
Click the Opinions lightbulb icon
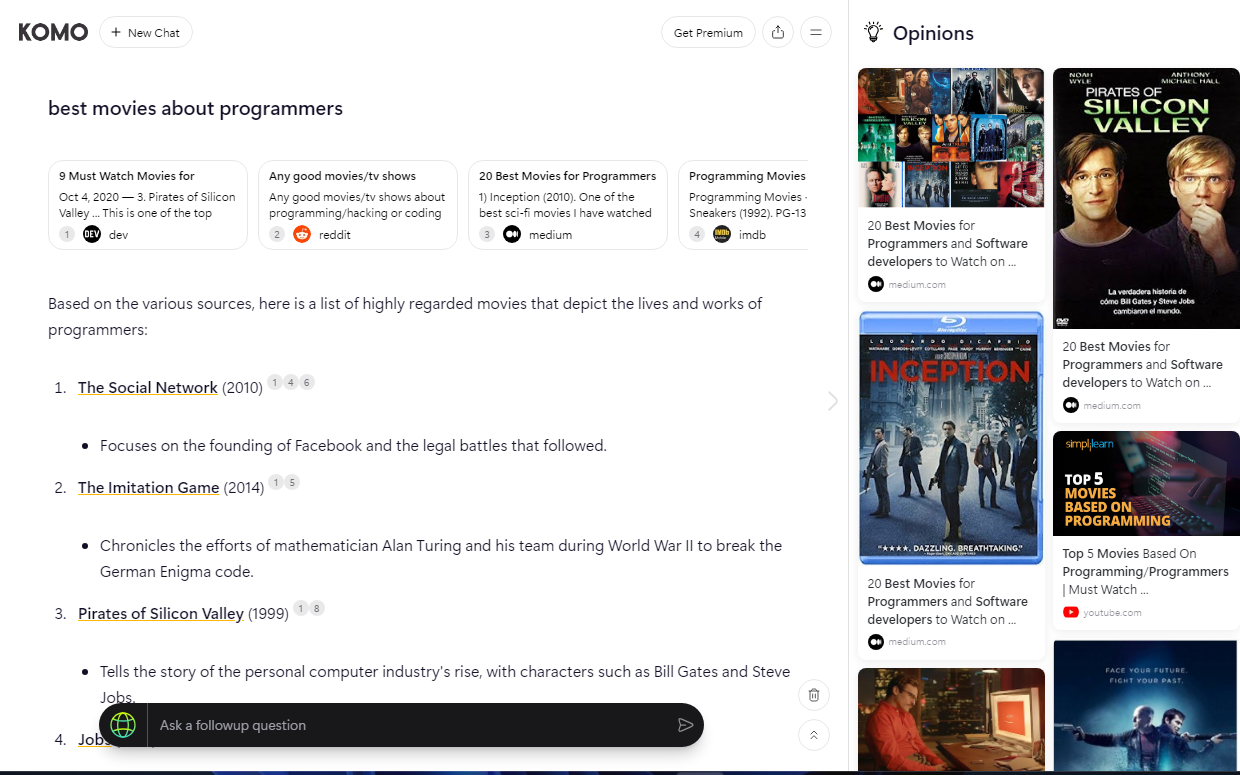(874, 32)
